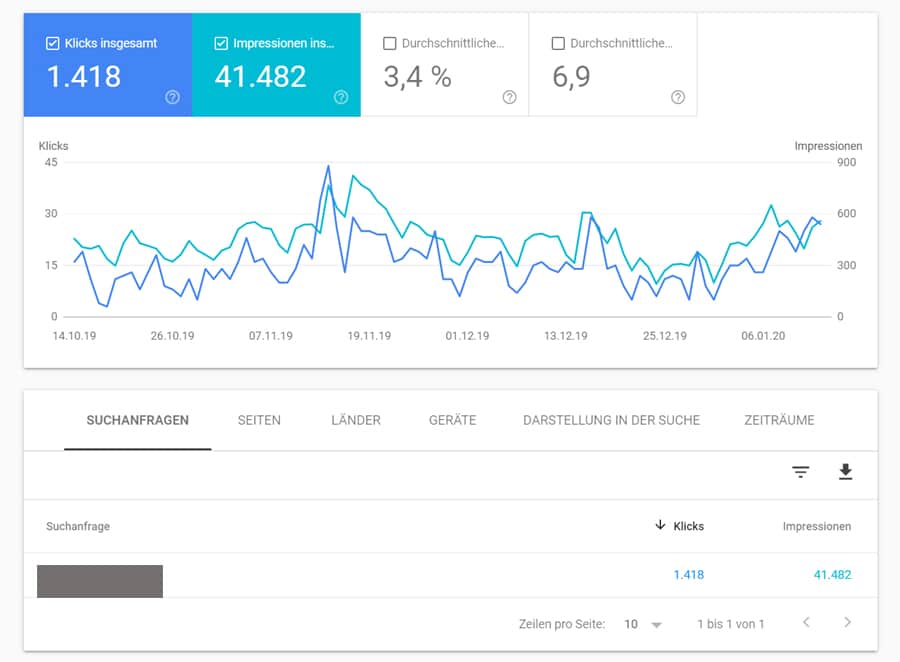
Task: Enable the 3,4 % Durchschnittliche checkbox
Action: pos(389,44)
